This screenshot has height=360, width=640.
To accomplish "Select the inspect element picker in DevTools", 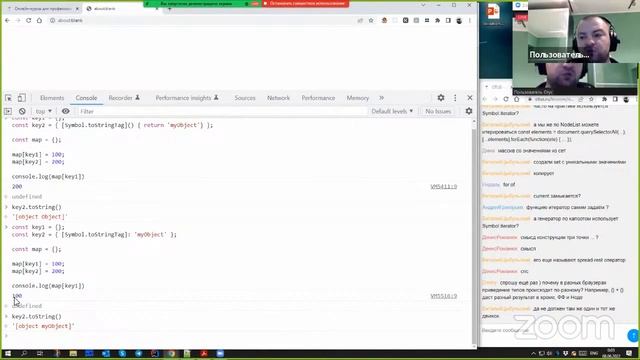I will pos(8,98).
